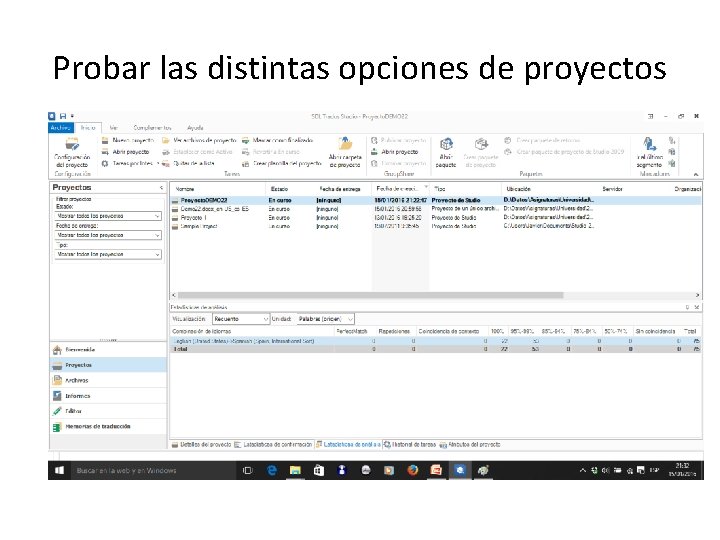The height and width of the screenshot is (540, 720).
Task: Switch to the Historial de tareas tab
Action: point(410,444)
